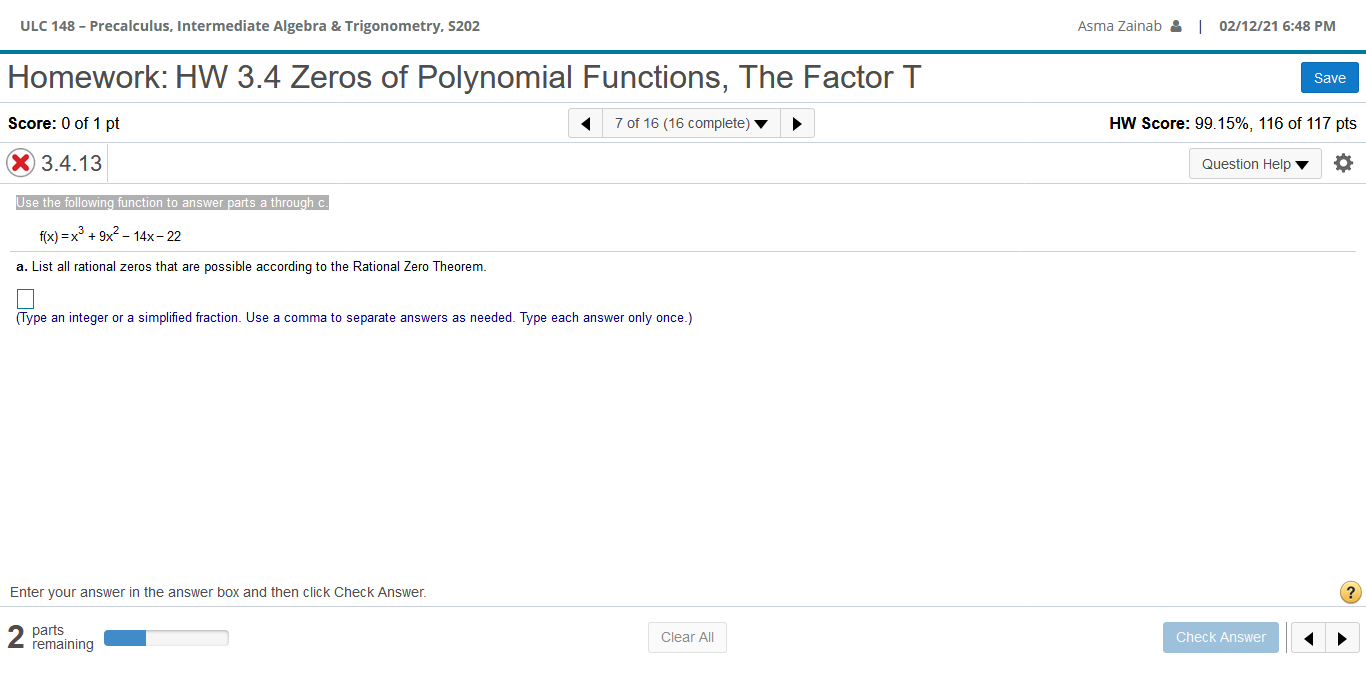Click the yellow help question mark icon
This screenshot has width=1366, height=673.
(1350, 592)
